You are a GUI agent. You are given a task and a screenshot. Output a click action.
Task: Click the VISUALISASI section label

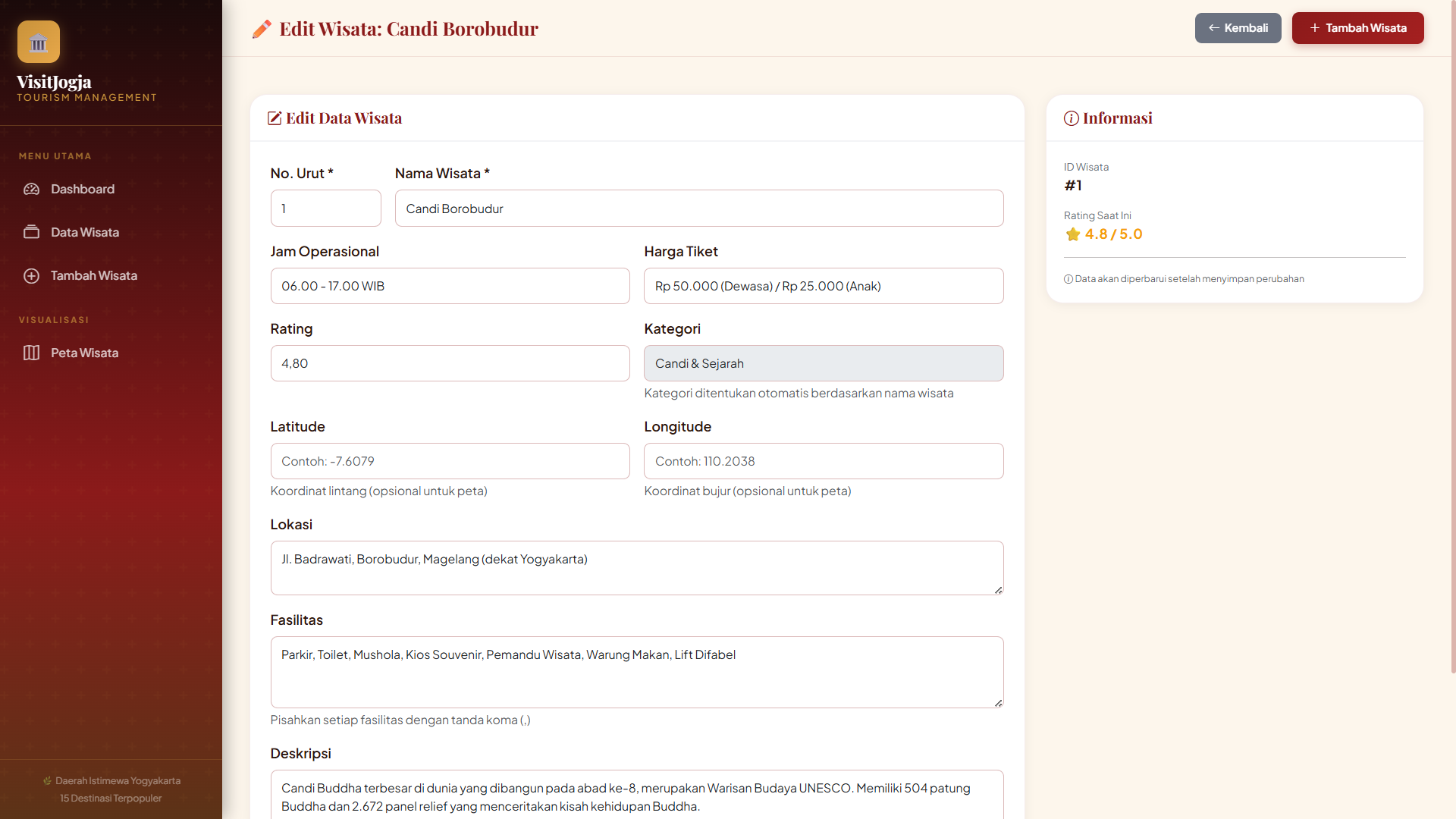54,320
